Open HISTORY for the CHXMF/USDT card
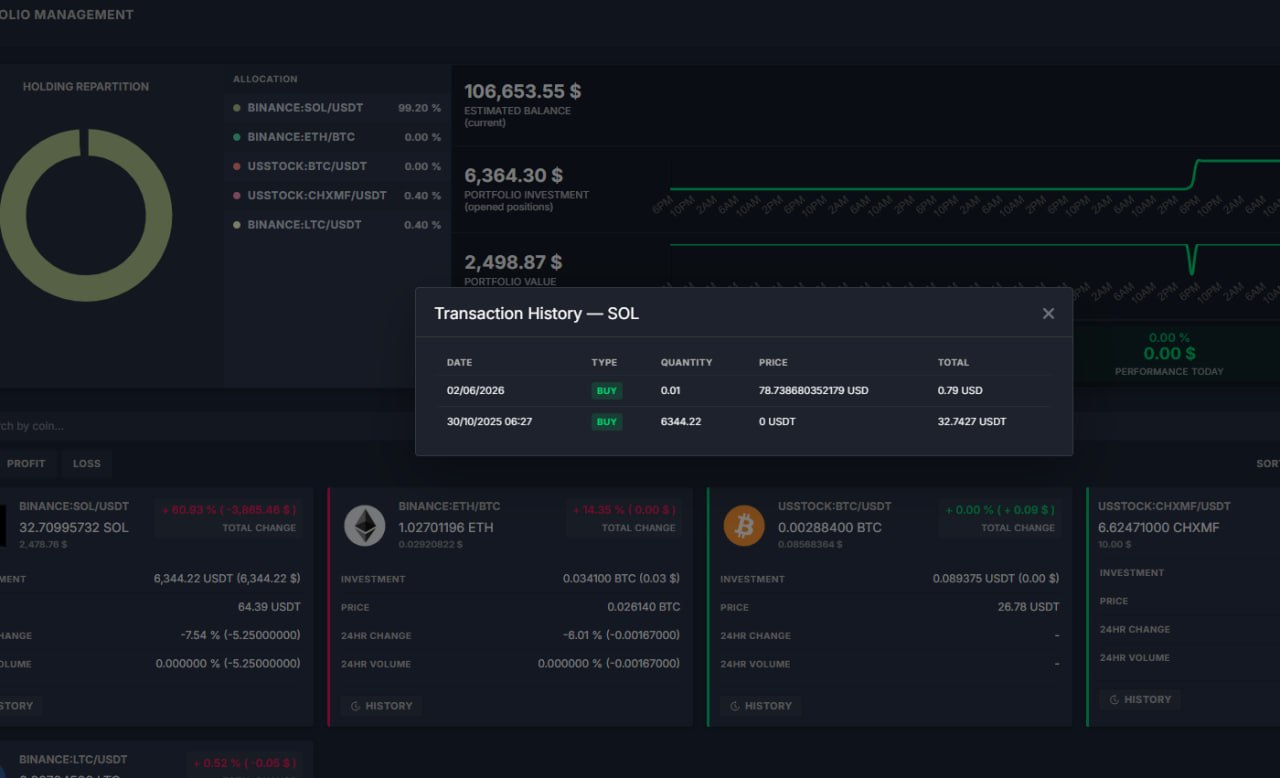Screen dimensions: 1280x778 (x=1140, y=700)
